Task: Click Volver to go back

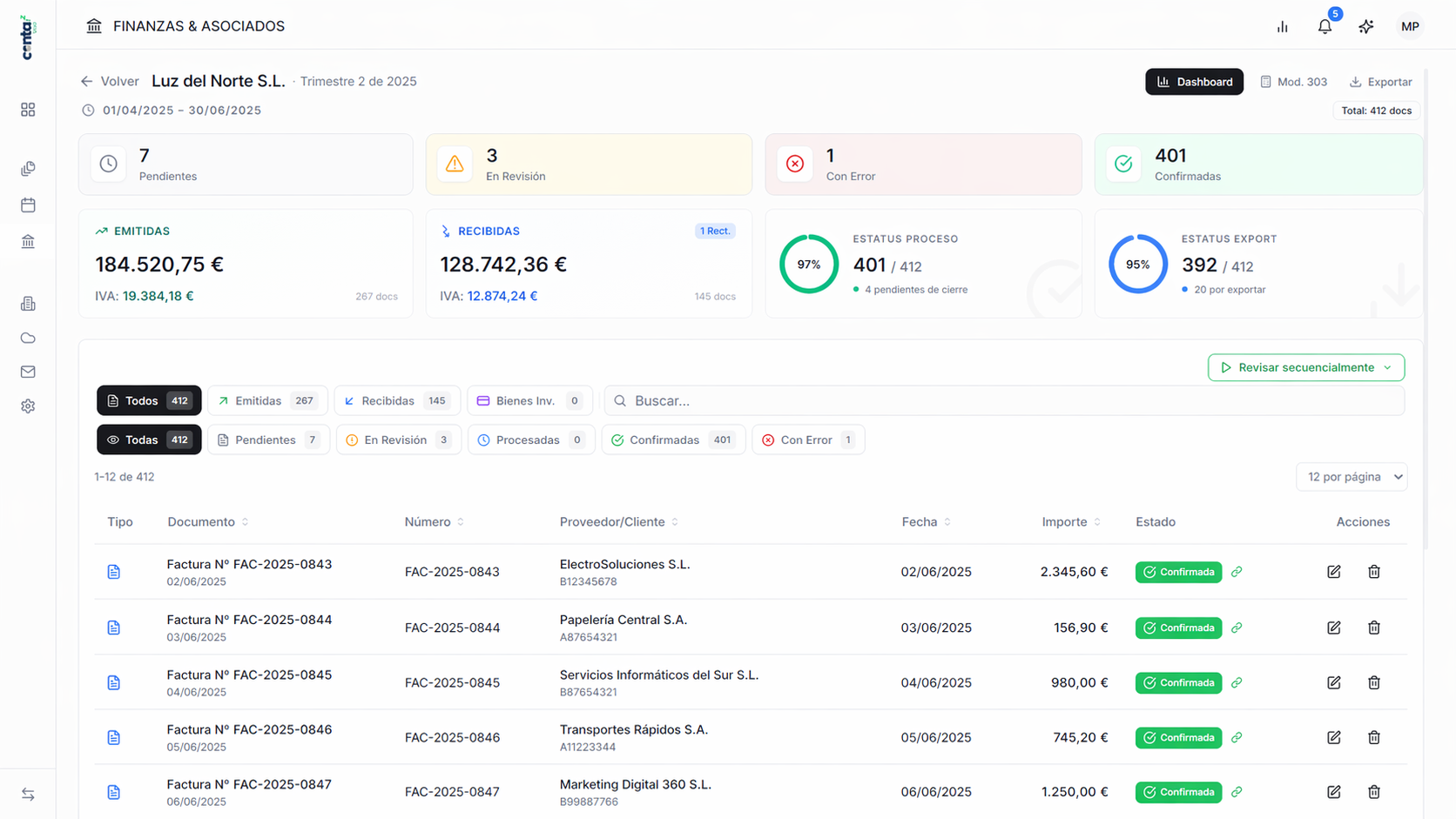Action: 110,81
